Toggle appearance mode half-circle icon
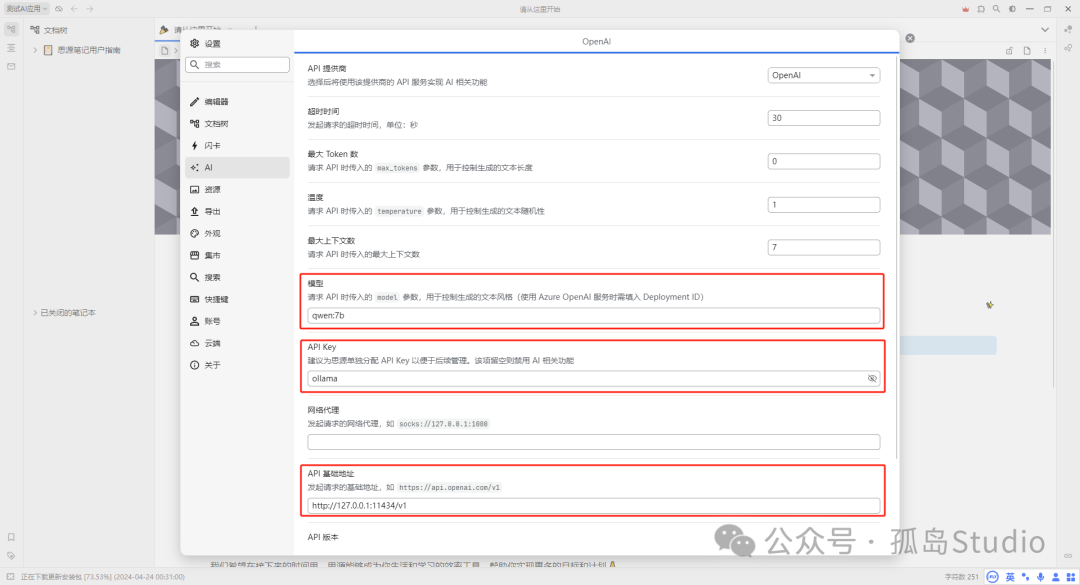Screen dimensions: 1080x585 1012,9
